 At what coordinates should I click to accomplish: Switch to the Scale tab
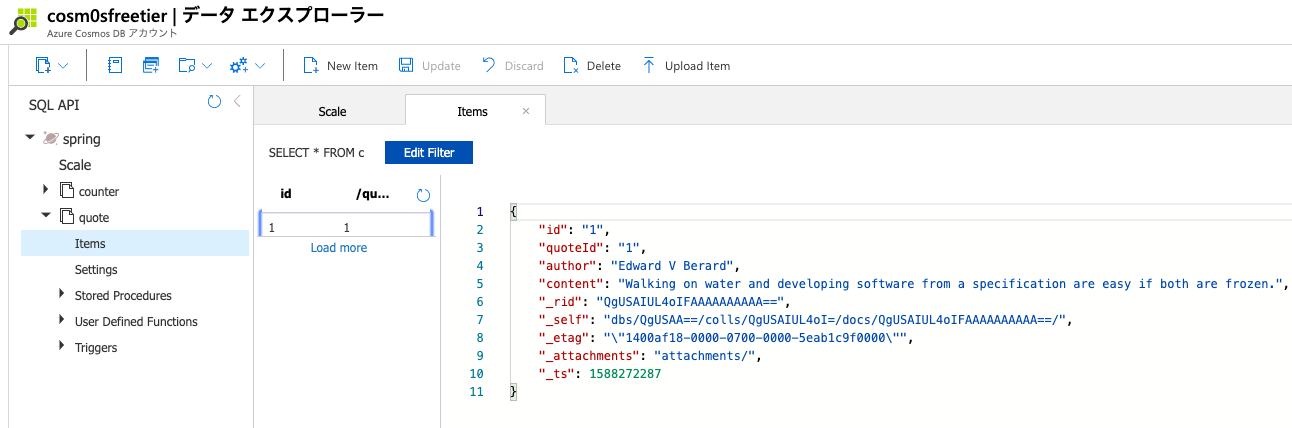[x=332, y=112]
